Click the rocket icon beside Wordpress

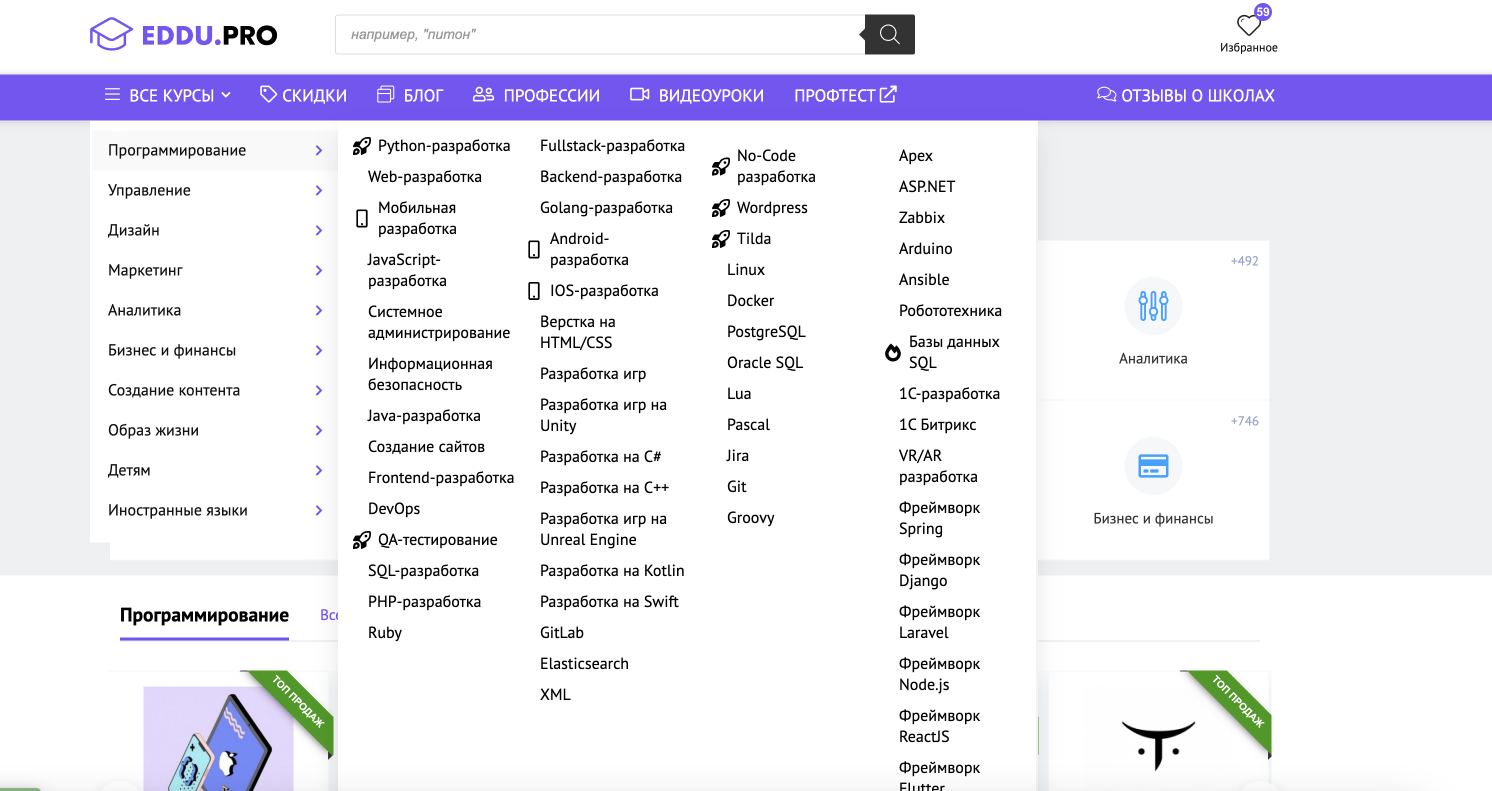(x=720, y=208)
